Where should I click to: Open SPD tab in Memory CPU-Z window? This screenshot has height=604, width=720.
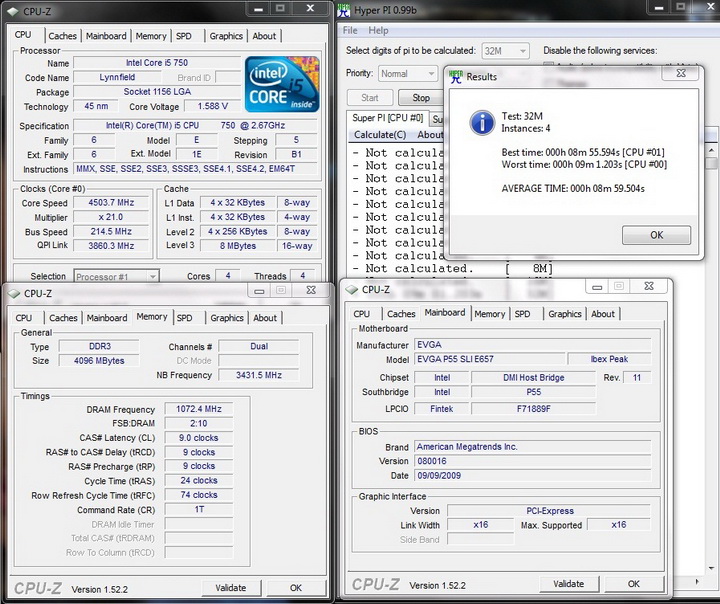[x=185, y=318]
